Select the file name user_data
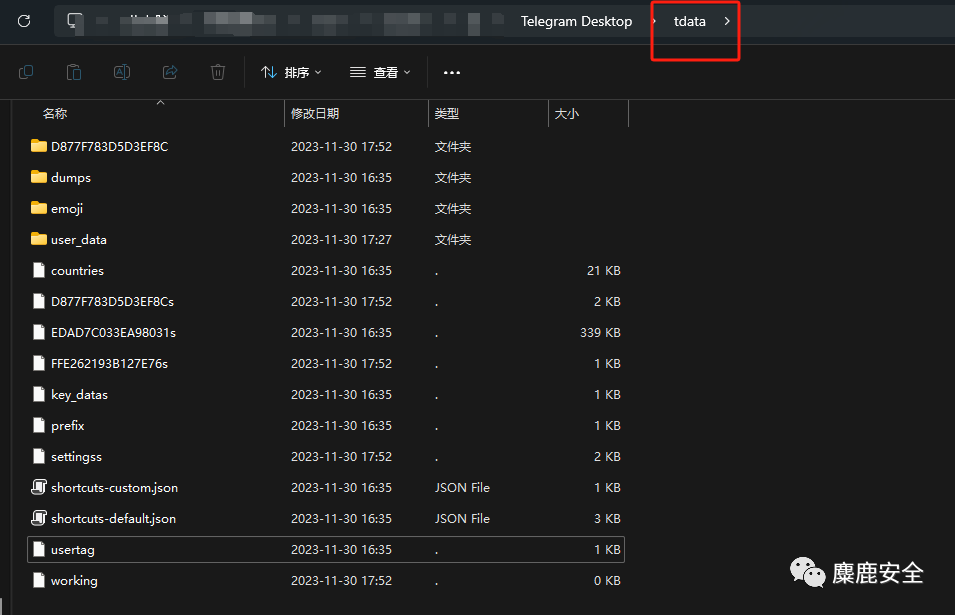Screen dimensions: 955x615 tap(79, 240)
